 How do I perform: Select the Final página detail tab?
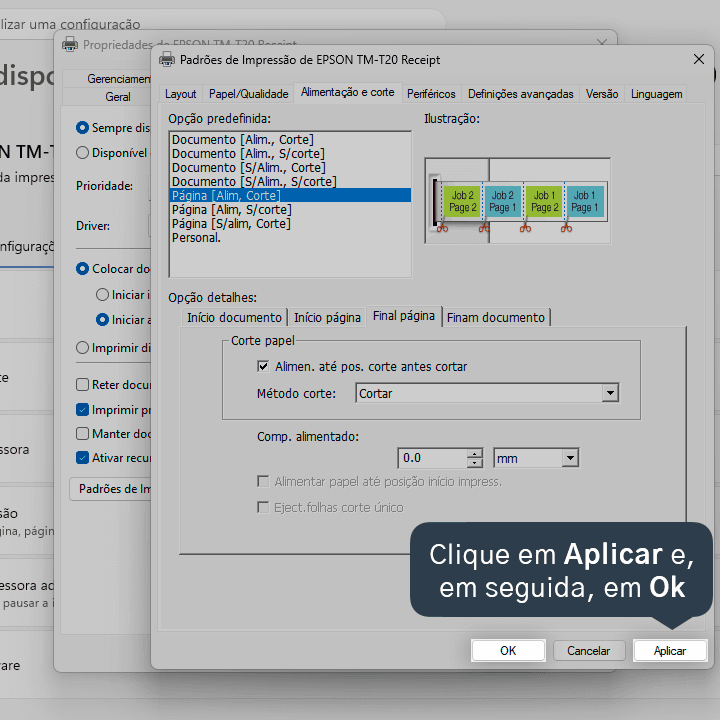click(404, 316)
